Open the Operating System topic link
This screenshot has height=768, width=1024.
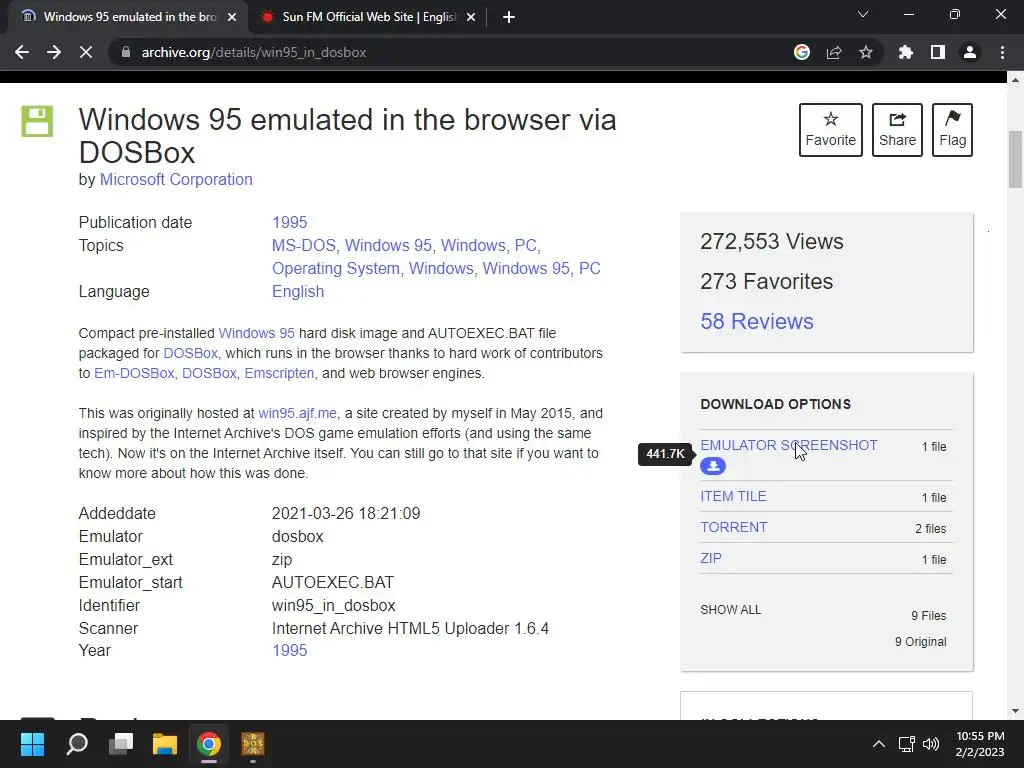(x=335, y=268)
